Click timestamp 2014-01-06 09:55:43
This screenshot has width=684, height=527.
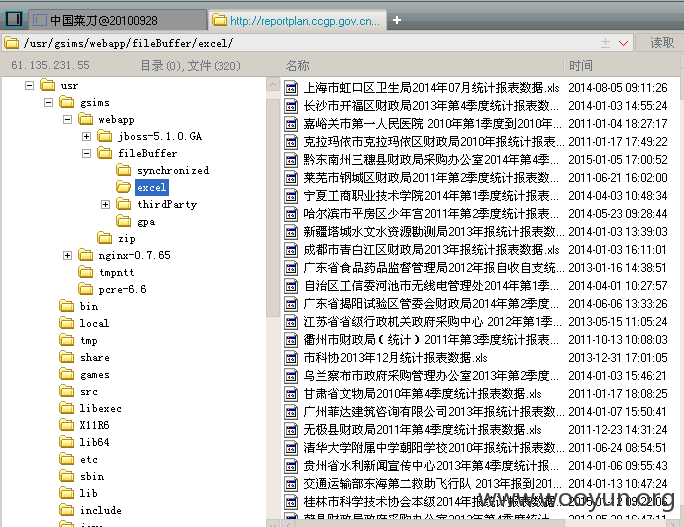coord(618,466)
